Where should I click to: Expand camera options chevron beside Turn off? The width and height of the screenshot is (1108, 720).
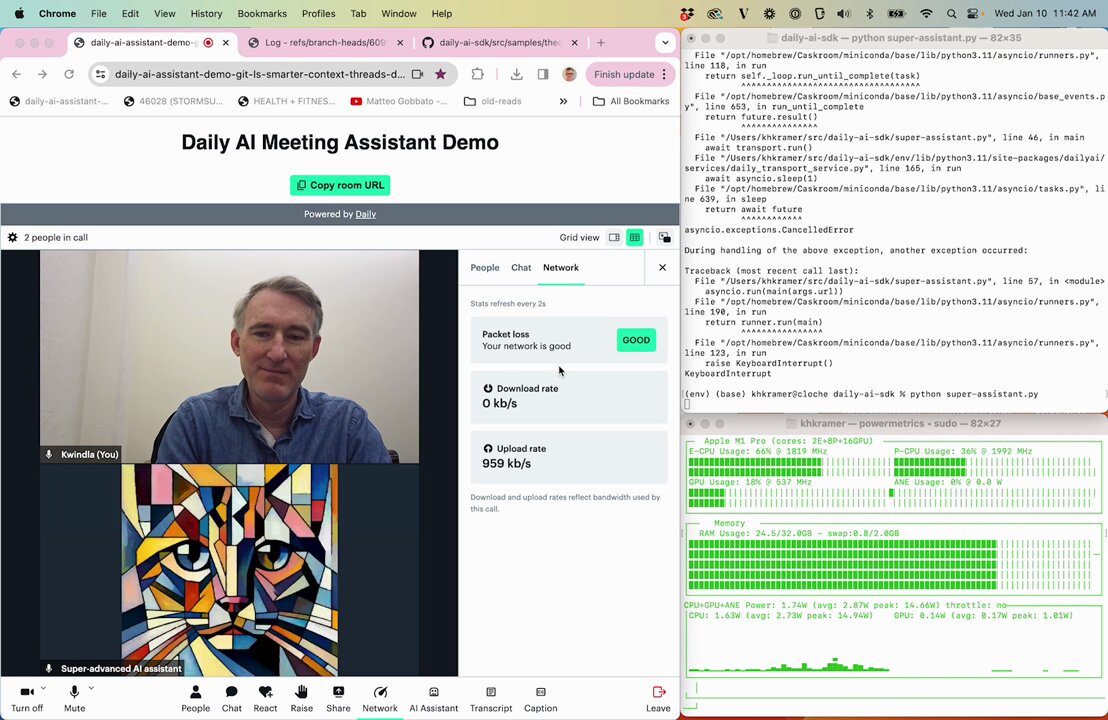click(x=43, y=687)
